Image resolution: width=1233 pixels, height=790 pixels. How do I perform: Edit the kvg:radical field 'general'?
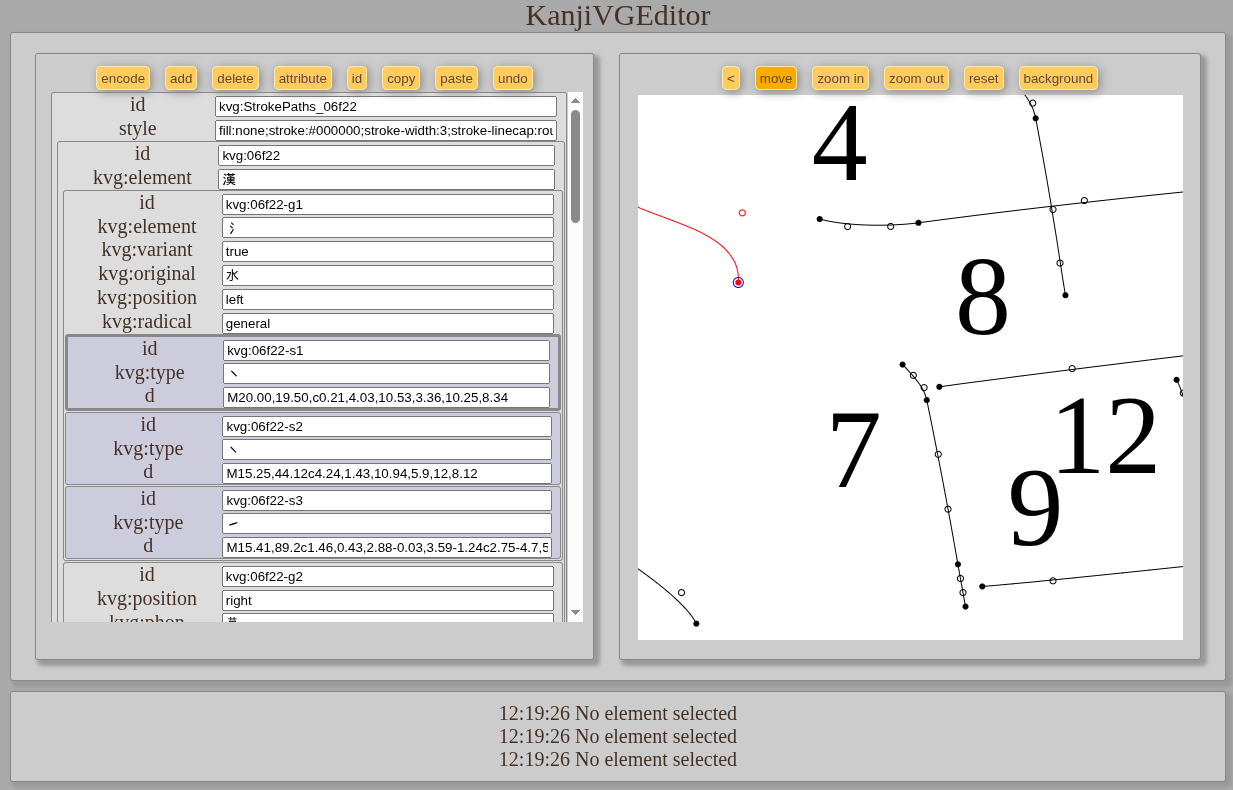click(388, 323)
